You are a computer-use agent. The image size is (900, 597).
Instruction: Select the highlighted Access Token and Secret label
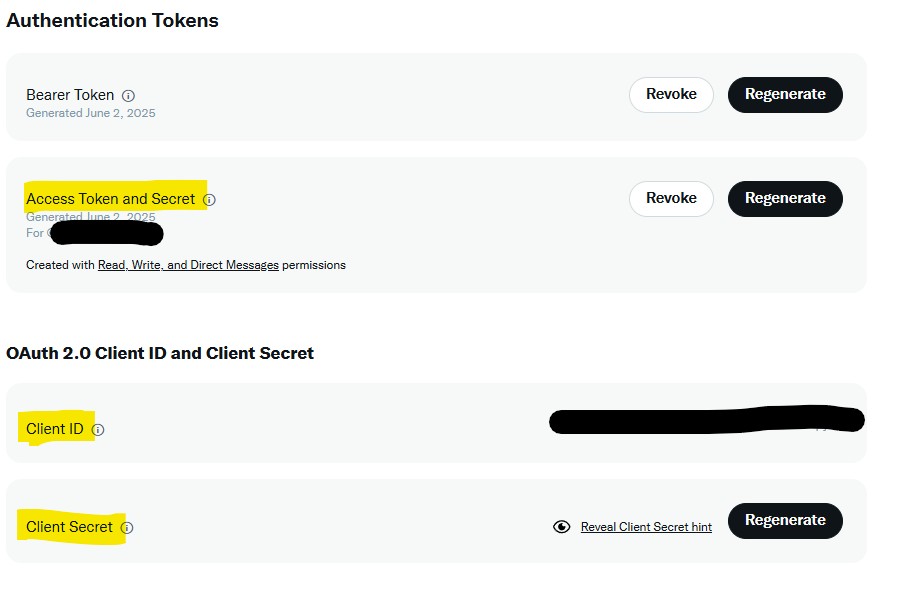(111, 199)
